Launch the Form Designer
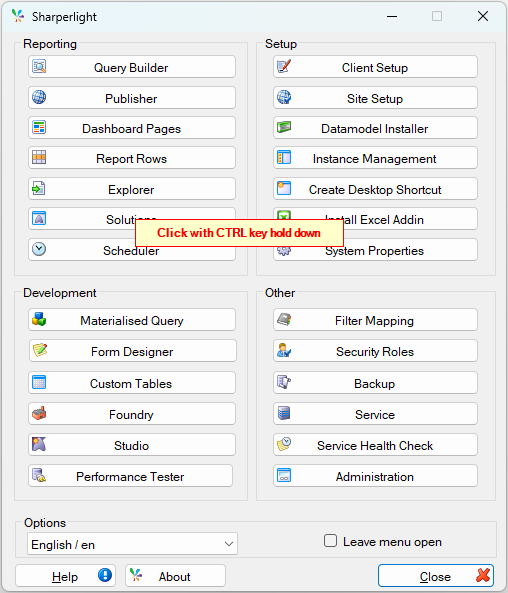This screenshot has width=508, height=593. [x=133, y=351]
